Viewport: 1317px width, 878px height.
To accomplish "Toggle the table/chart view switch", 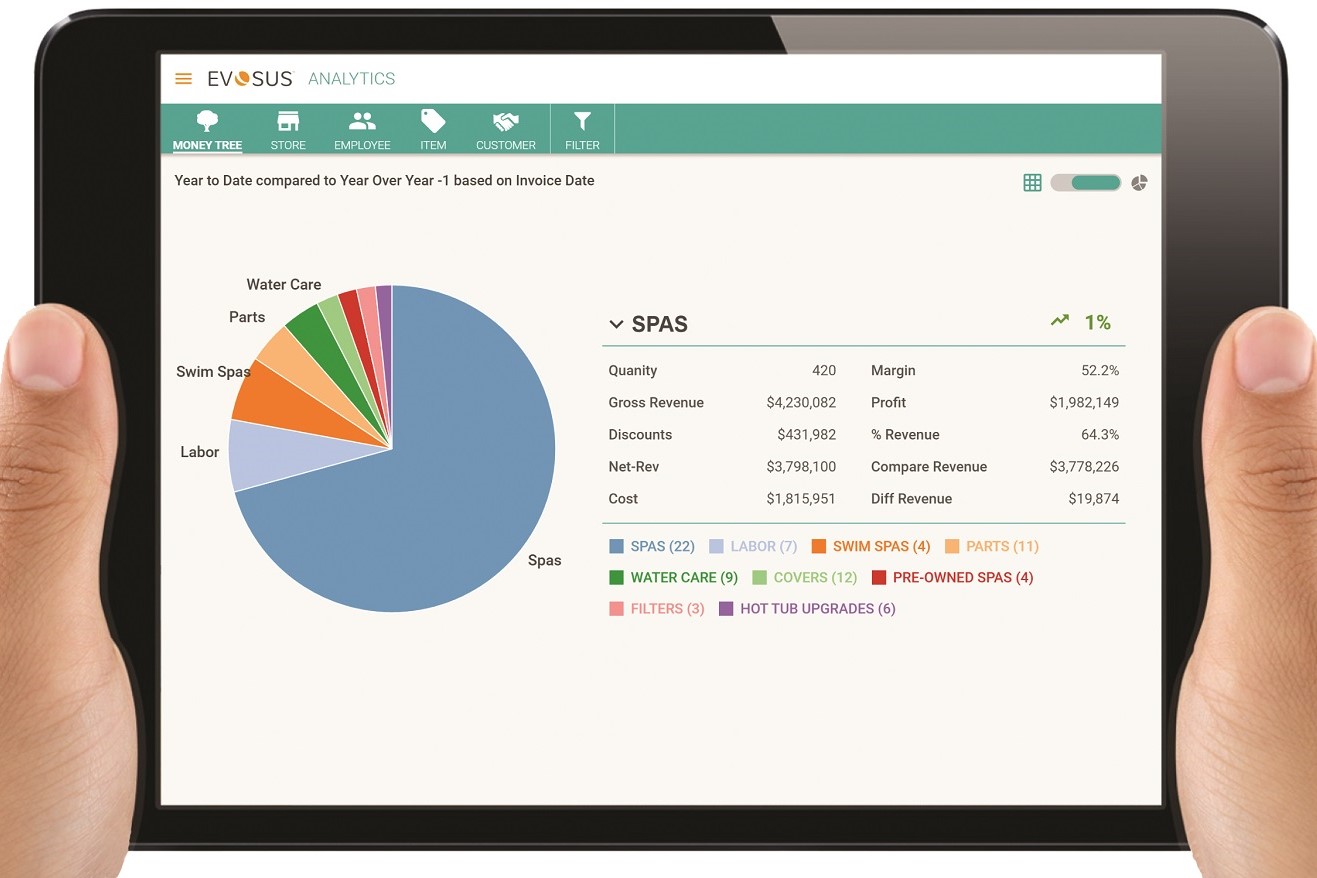I will click(x=1086, y=183).
